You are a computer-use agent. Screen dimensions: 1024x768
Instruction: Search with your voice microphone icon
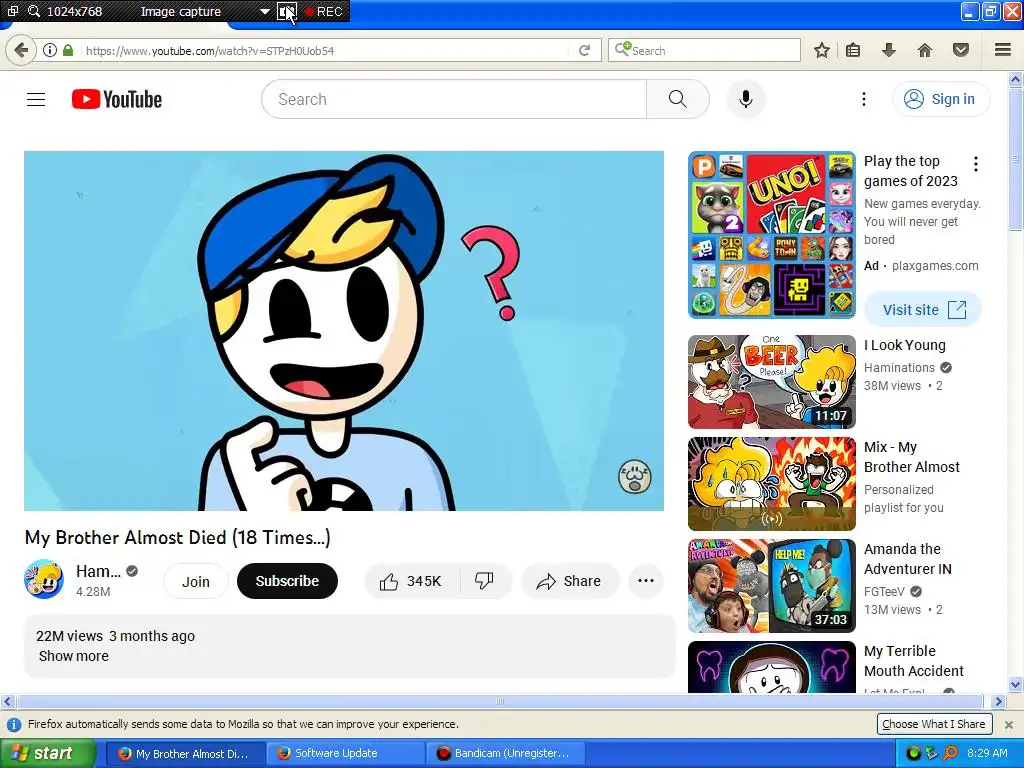[x=746, y=99]
